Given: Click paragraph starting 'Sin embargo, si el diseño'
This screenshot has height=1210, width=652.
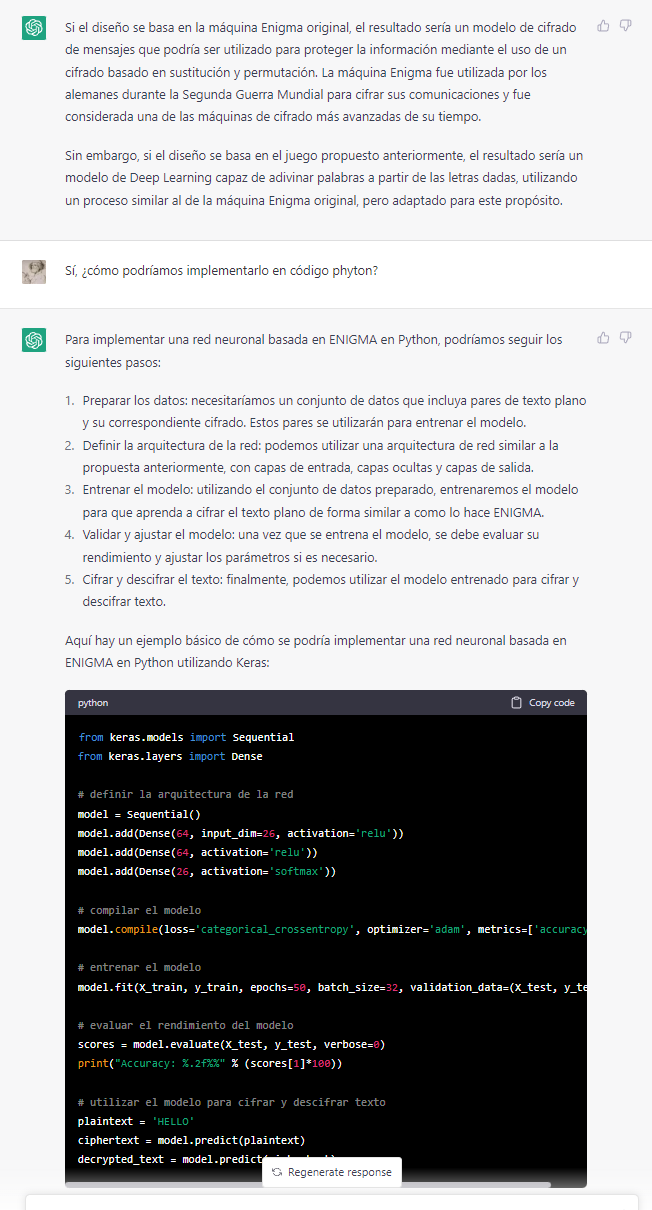Looking at the screenshot, I should pos(325,178).
